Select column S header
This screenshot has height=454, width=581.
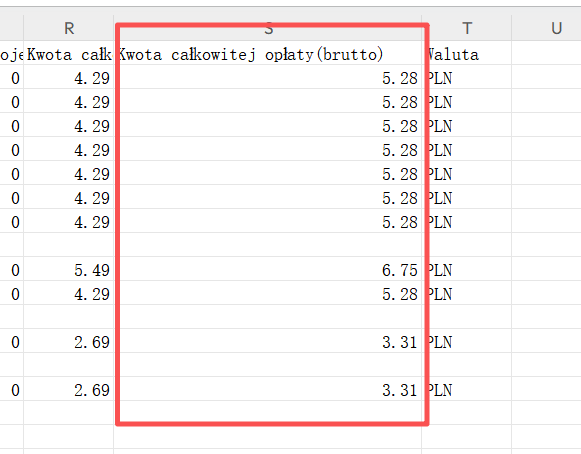click(268, 28)
